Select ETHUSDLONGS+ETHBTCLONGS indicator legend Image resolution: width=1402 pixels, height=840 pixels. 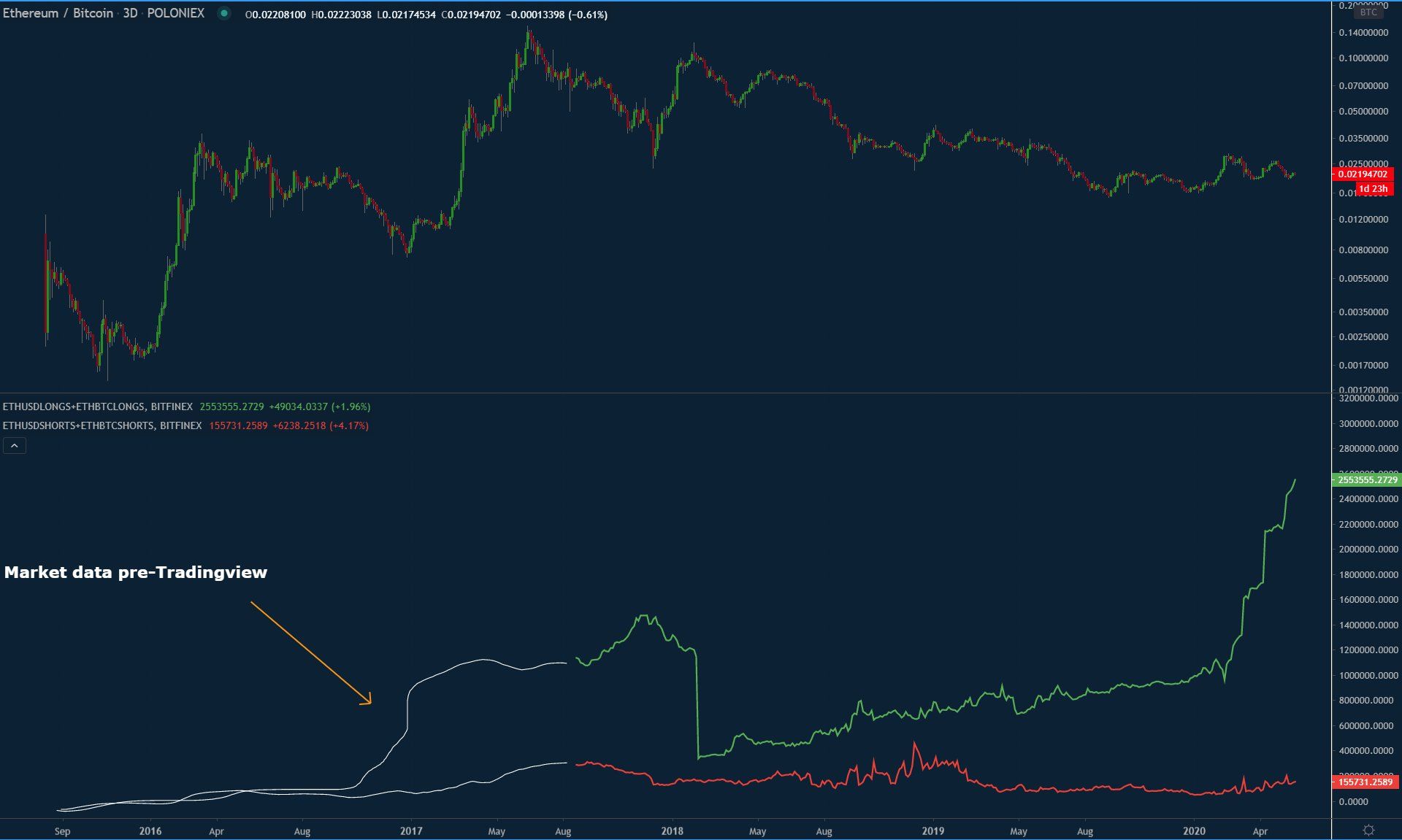(97, 406)
